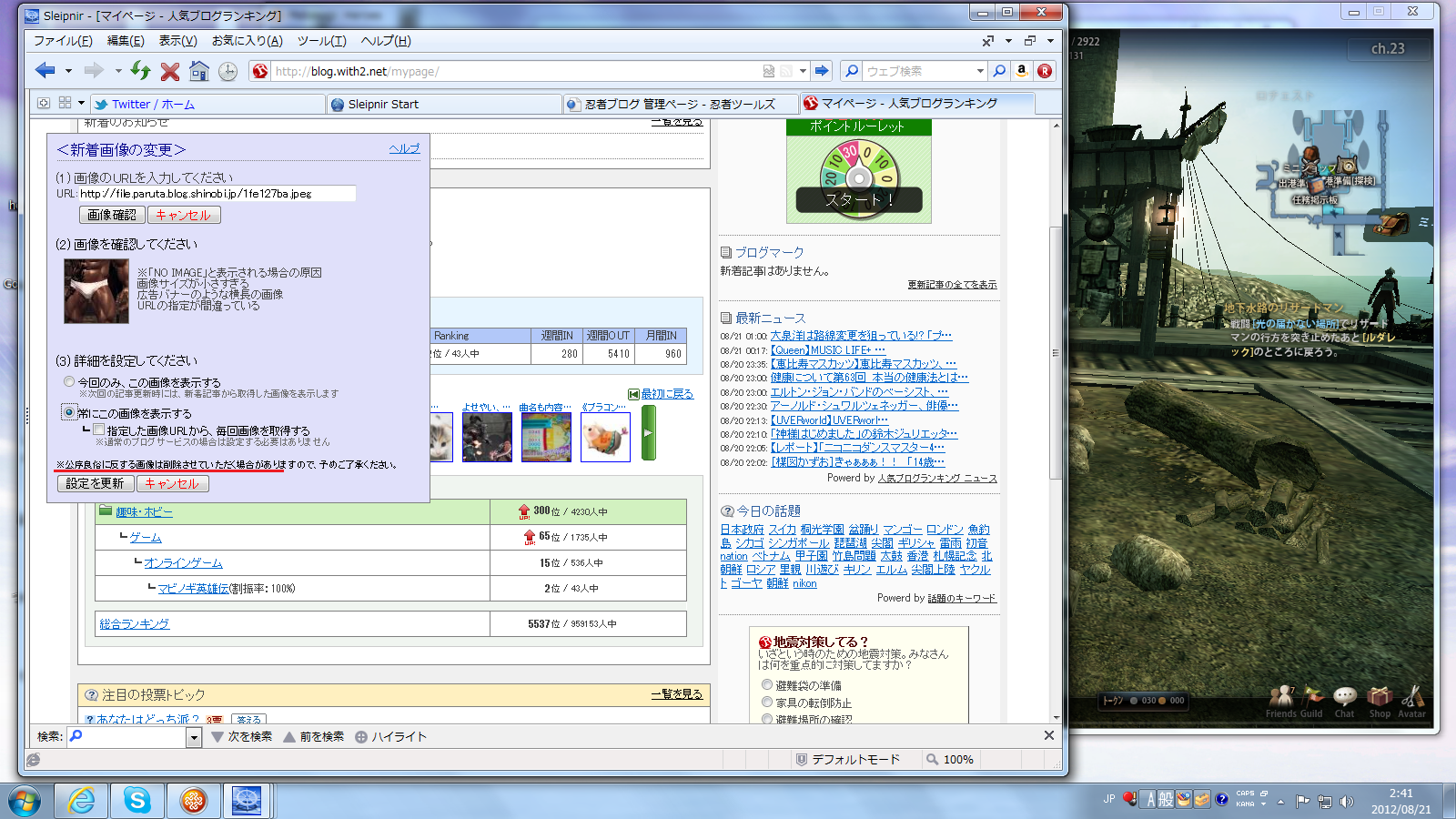Click 次を検索 find next button
The height and width of the screenshot is (819, 1456).
click(x=242, y=736)
